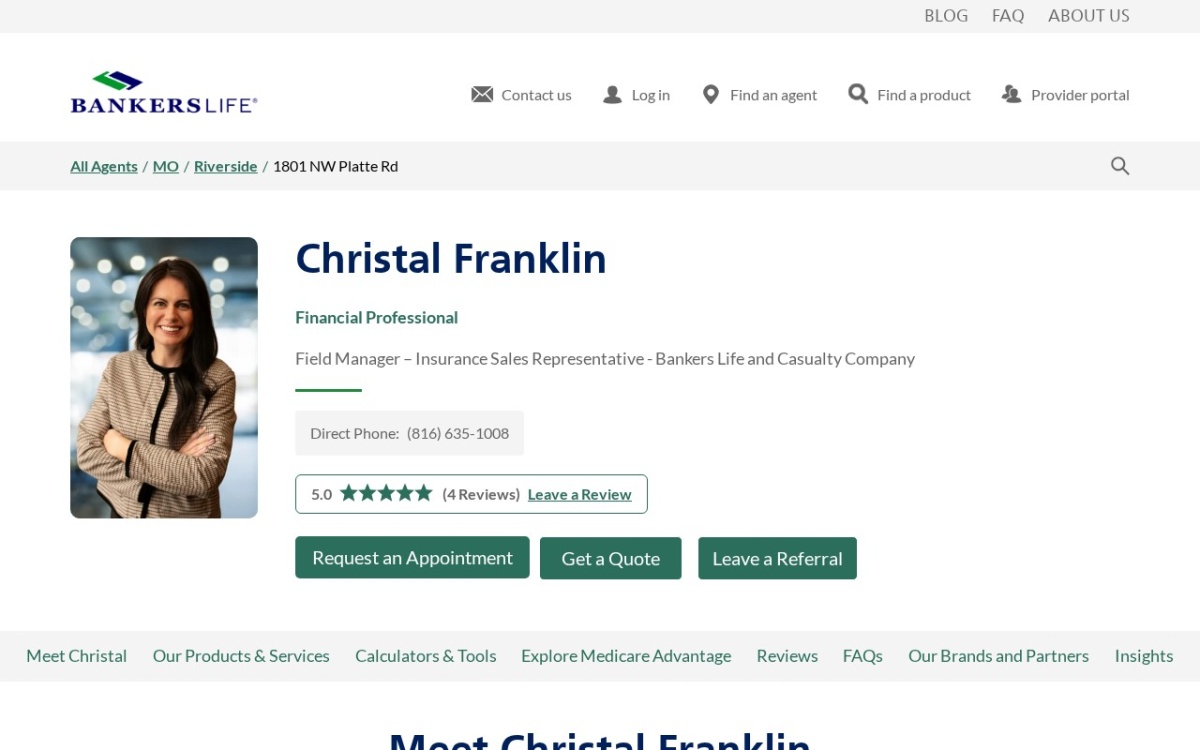Click the five-star rating icons
Image resolution: width=1200 pixels, height=750 pixels.
[x=386, y=493]
